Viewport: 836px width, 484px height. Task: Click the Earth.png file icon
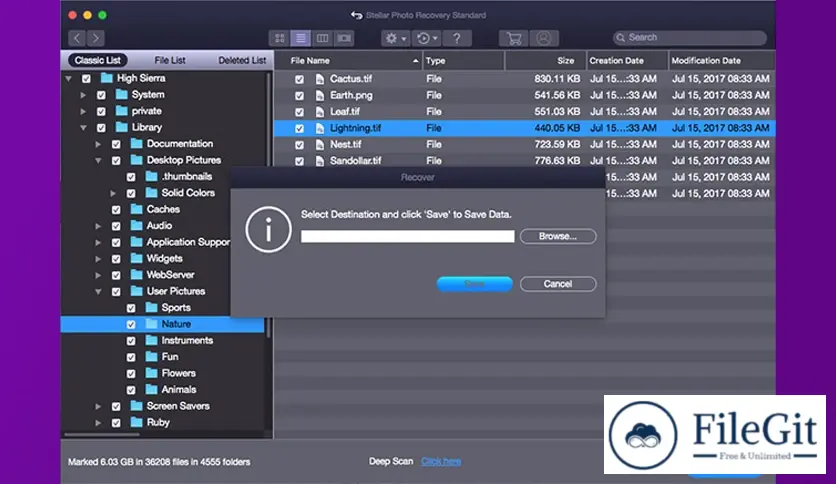(x=320, y=95)
